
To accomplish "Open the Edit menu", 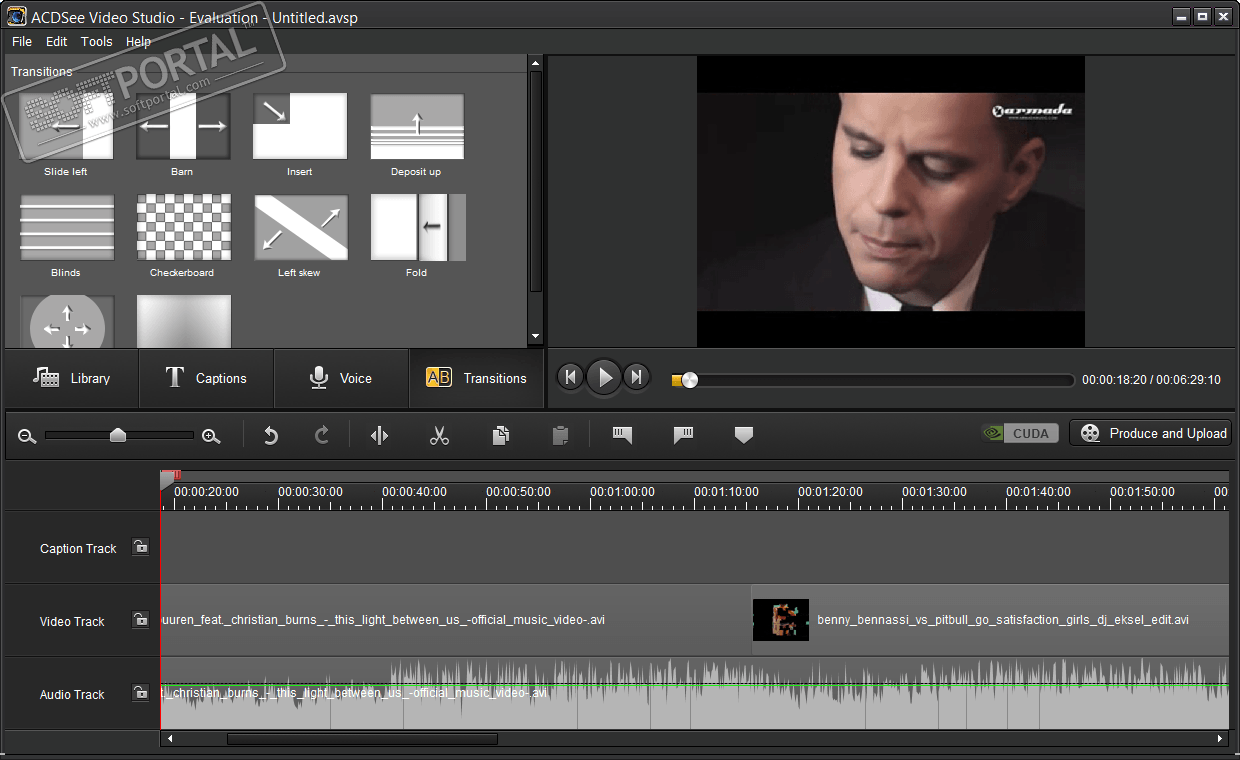I will [x=57, y=41].
